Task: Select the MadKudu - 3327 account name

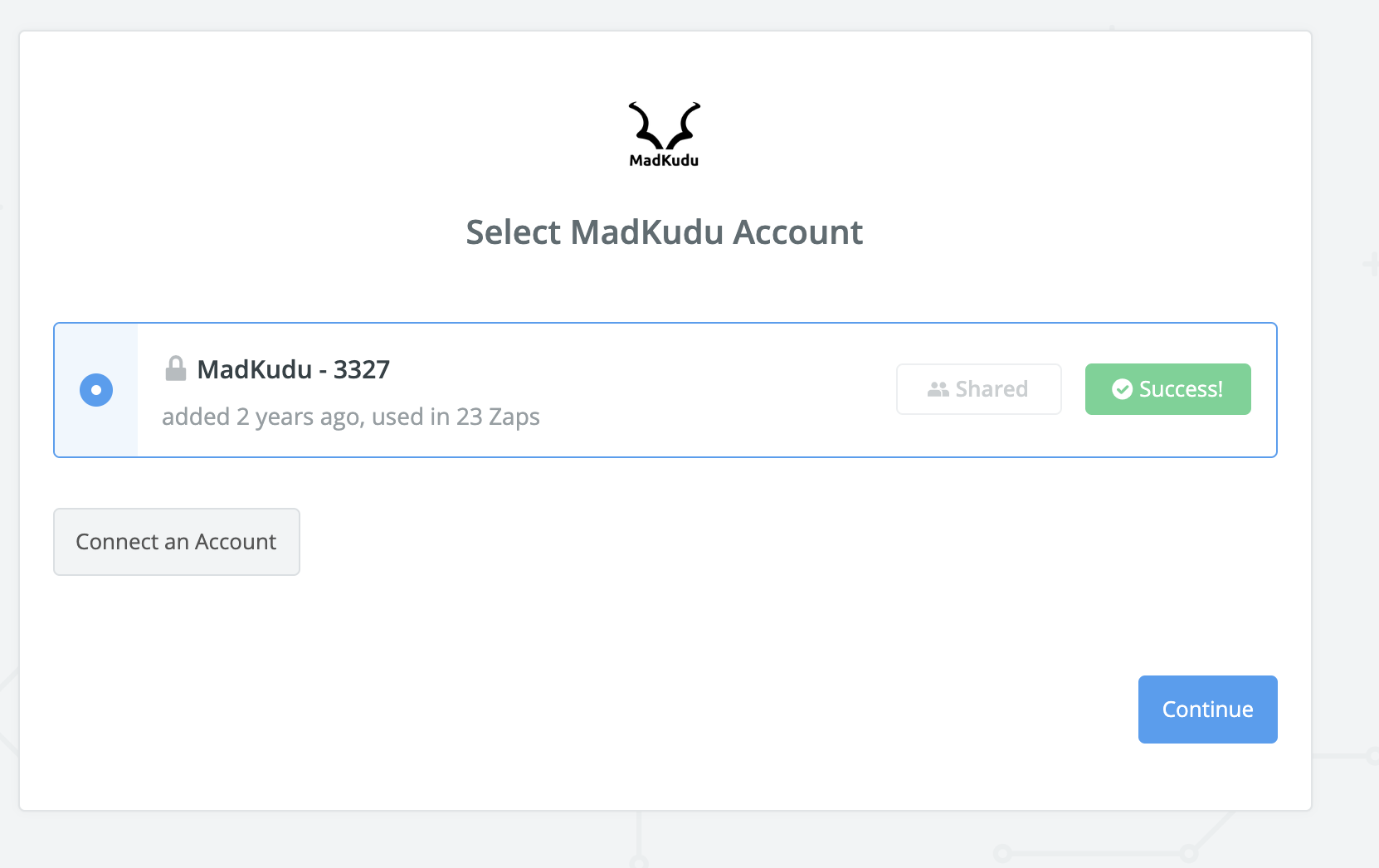Action: [x=293, y=369]
